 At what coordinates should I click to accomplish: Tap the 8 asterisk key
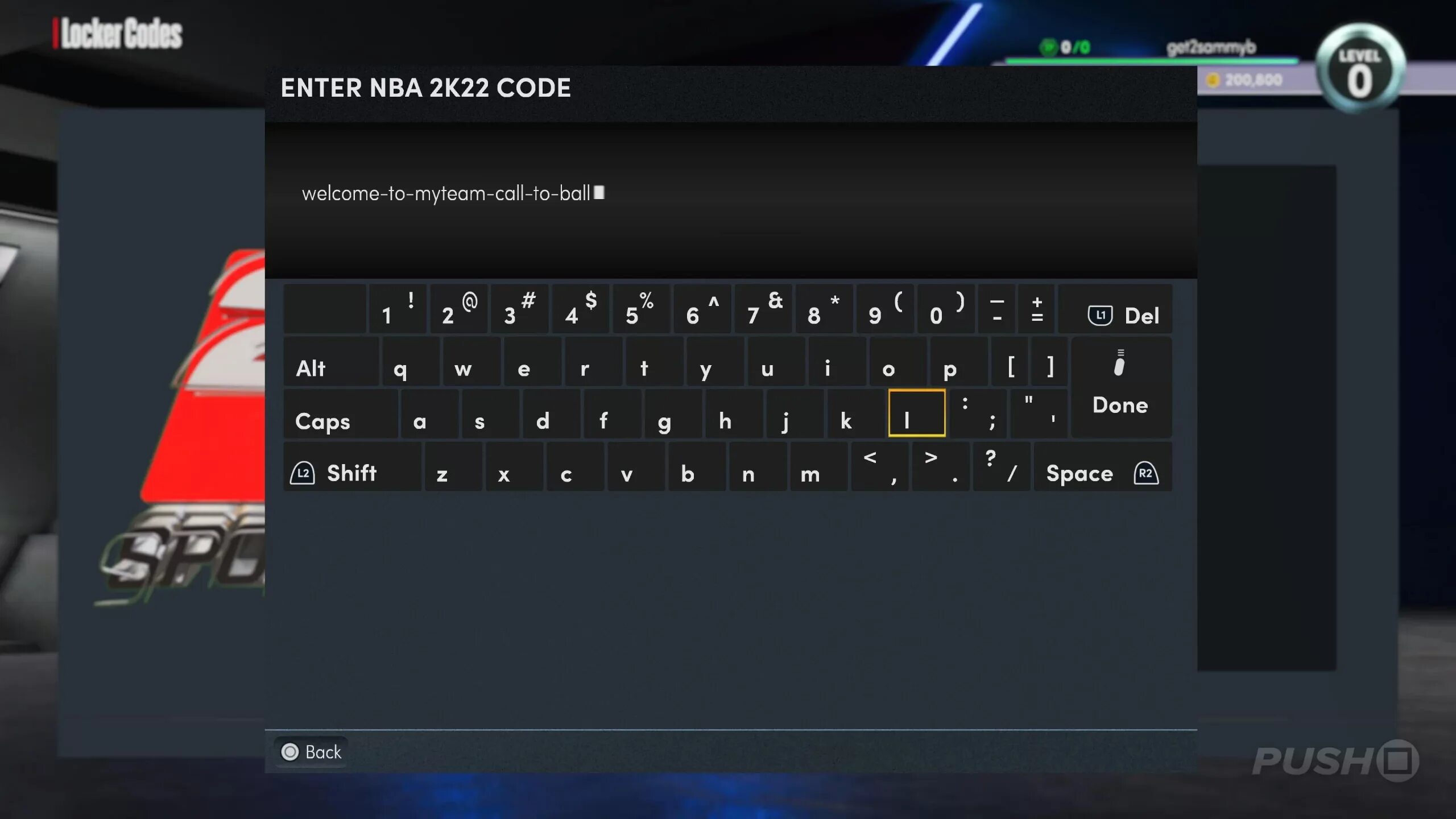tap(824, 309)
